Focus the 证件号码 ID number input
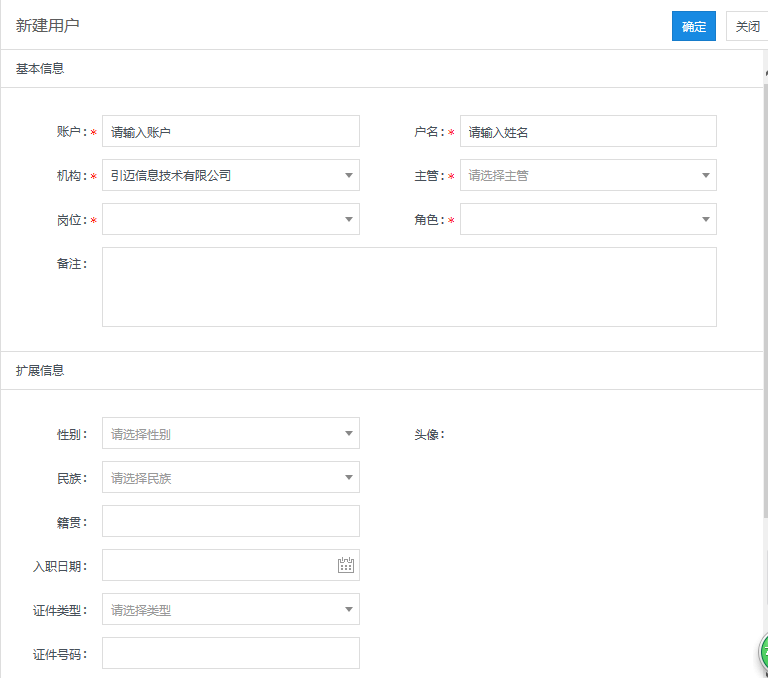768x678 pixels. [231, 653]
